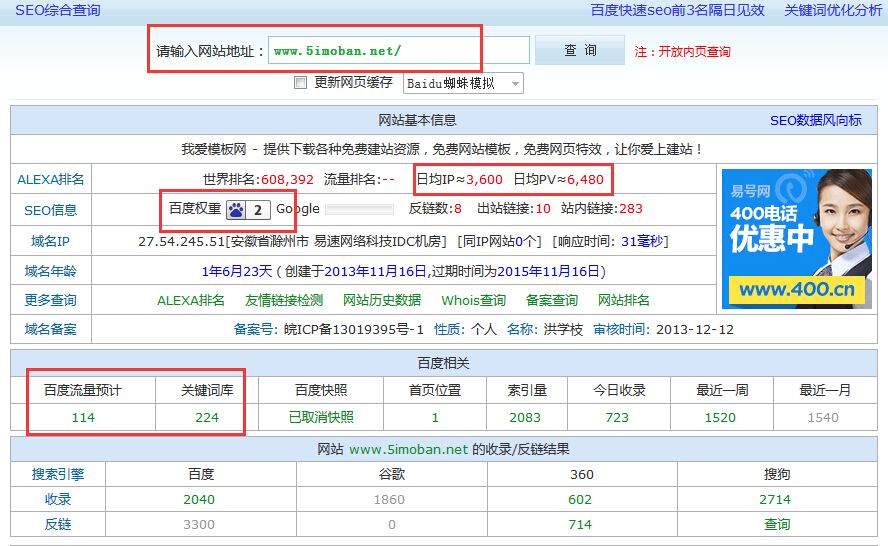The image size is (888, 546).
Task: Open 百度快速seo前3名隔日见效 link
Action: tap(677, 10)
